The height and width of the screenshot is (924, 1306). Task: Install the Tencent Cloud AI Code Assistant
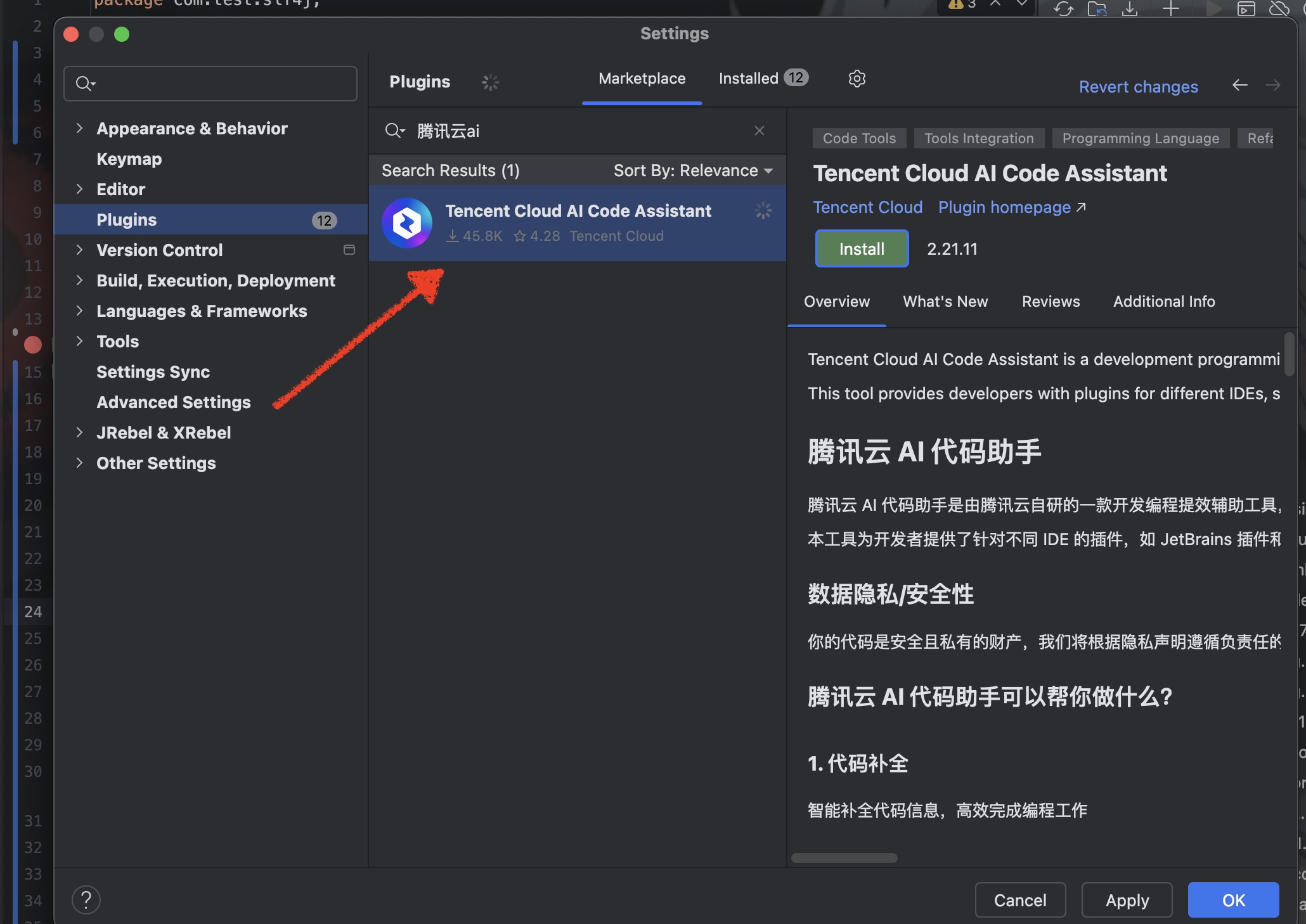click(862, 248)
